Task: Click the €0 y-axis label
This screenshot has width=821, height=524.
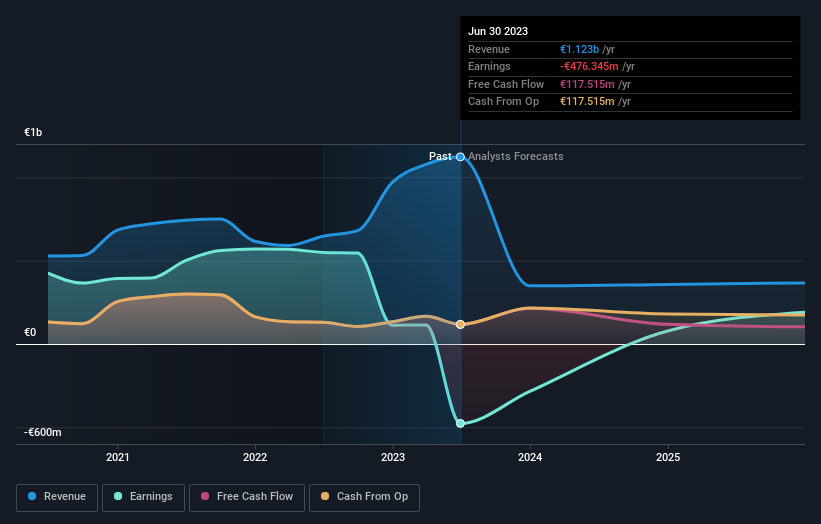Action: [30, 332]
